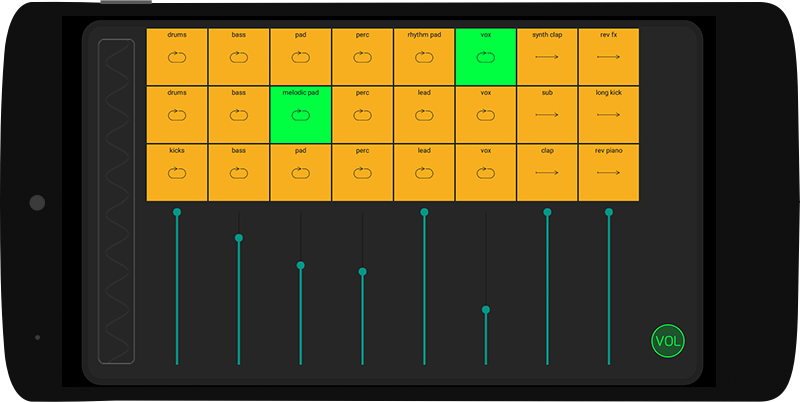Start lead loop in the clap row
Screen dimensions: 800x402
(424, 173)
